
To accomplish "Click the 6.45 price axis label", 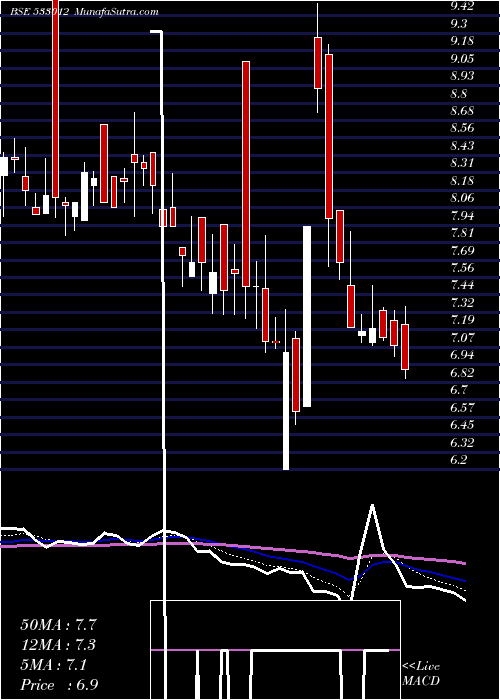I will [x=462, y=424].
